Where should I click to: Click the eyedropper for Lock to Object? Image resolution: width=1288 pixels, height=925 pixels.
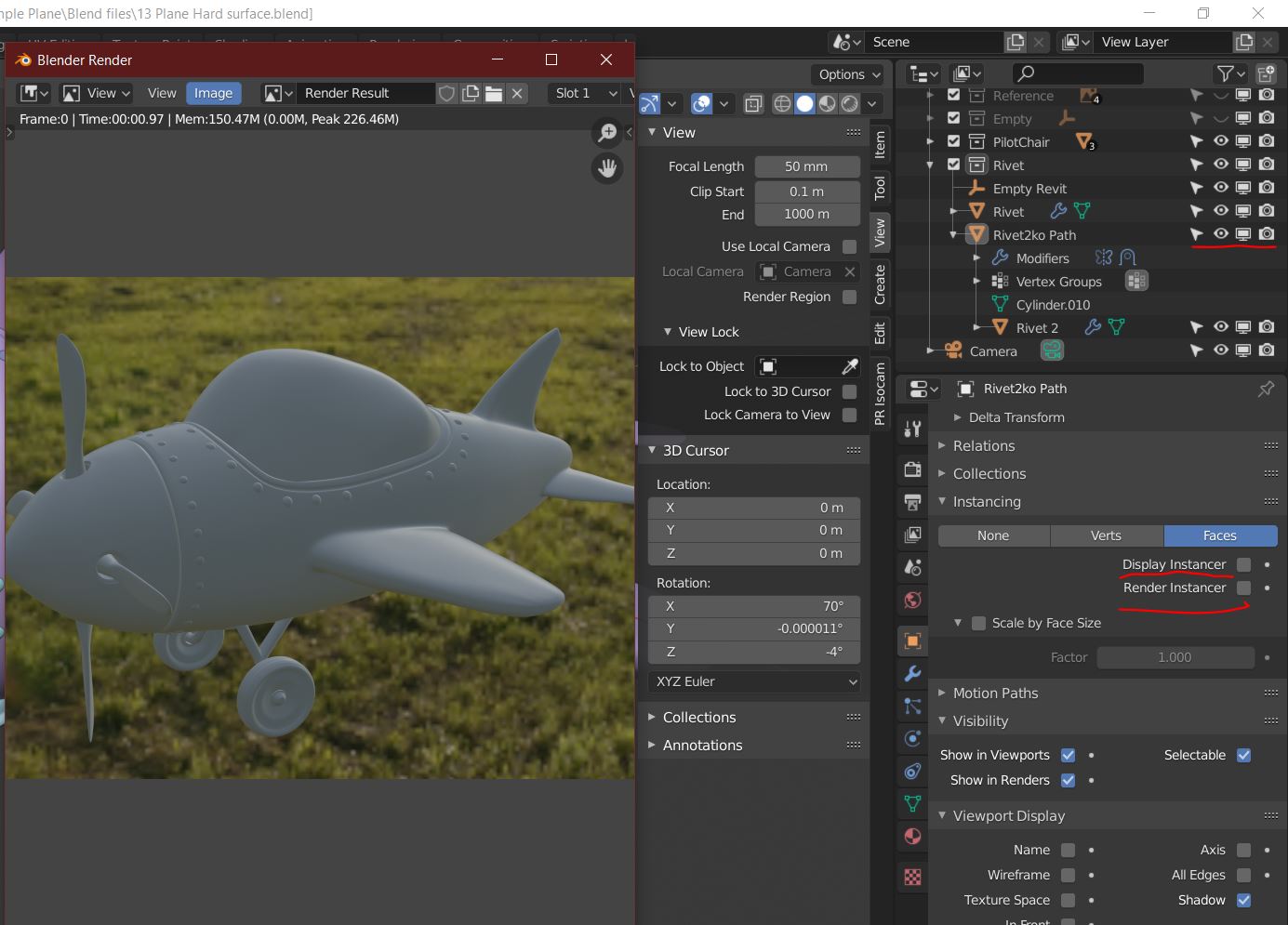850,366
